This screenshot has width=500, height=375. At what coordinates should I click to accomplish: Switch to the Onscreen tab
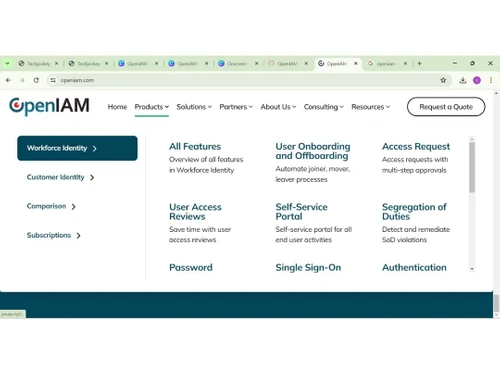click(x=238, y=63)
